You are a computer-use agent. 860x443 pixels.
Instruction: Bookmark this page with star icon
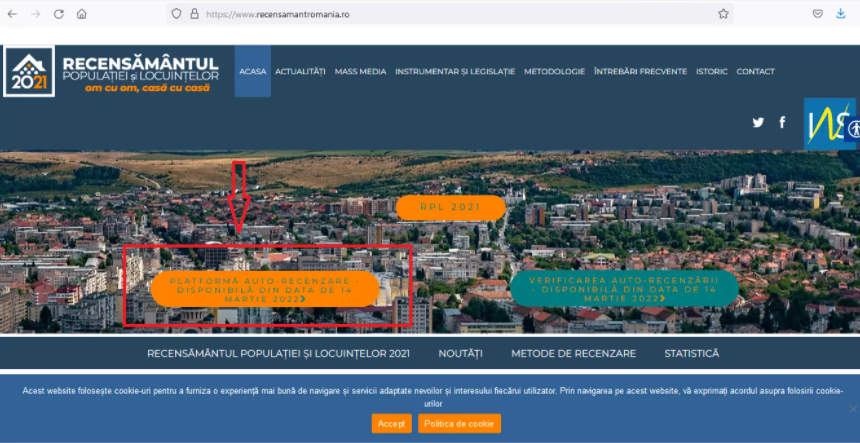(x=723, y=14)
